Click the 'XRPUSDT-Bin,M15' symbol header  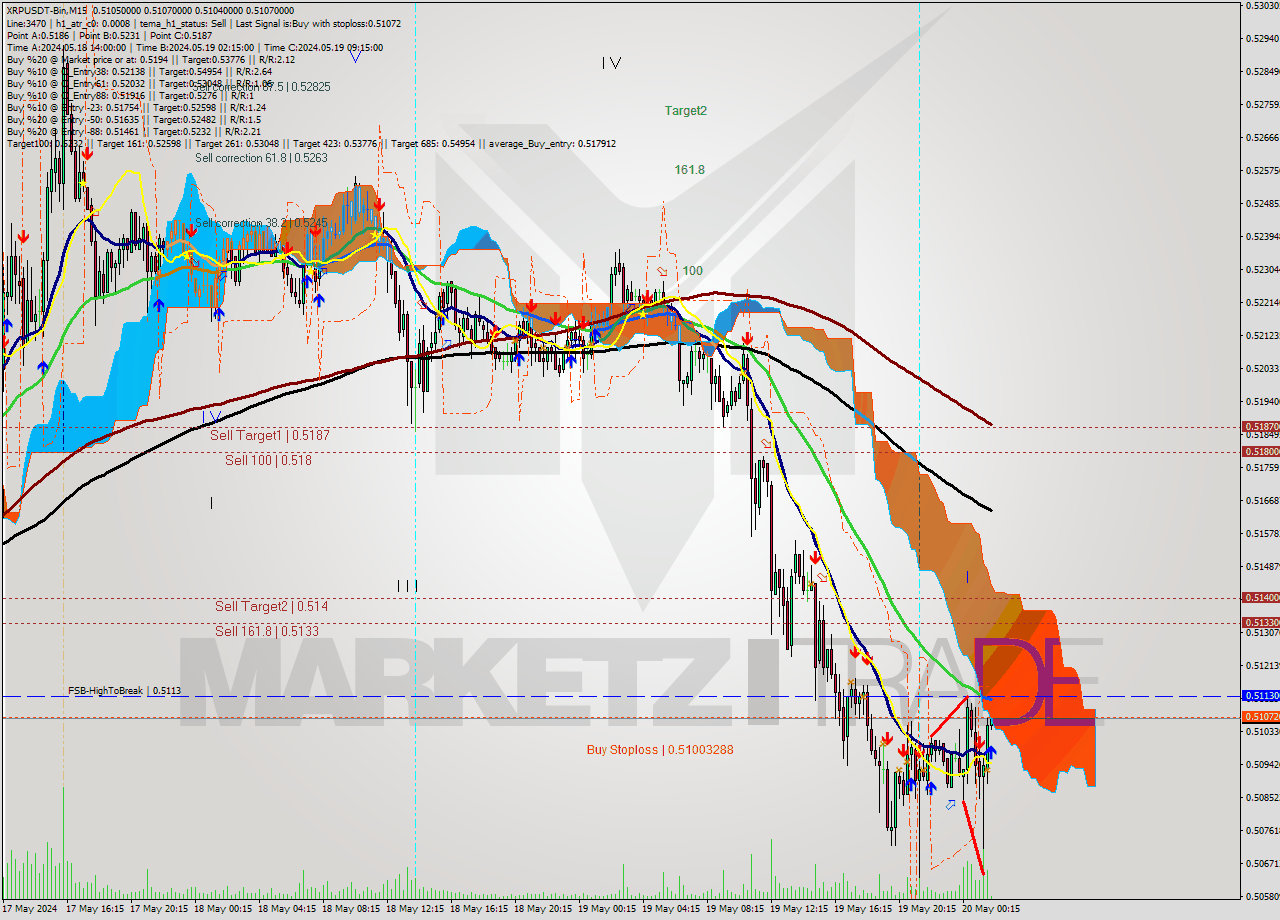click(48, 9)
